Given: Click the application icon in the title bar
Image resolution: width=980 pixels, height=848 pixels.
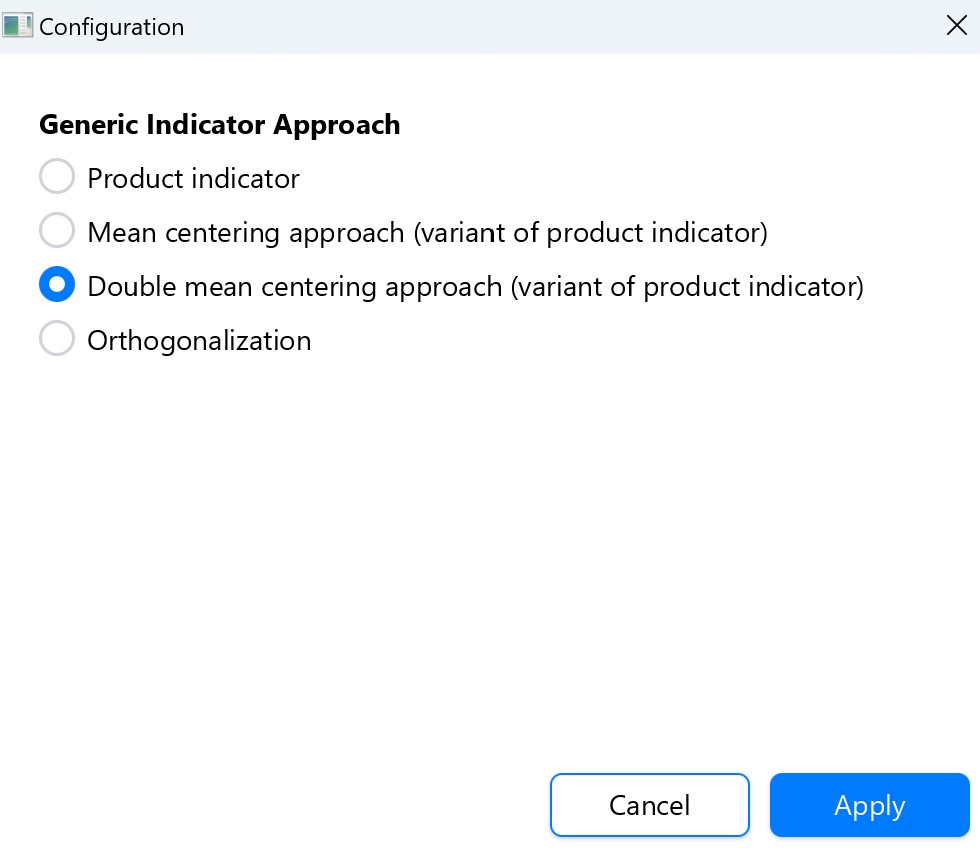Looking at the screenshot, I should pyautogui.click(x=18, y=26).
